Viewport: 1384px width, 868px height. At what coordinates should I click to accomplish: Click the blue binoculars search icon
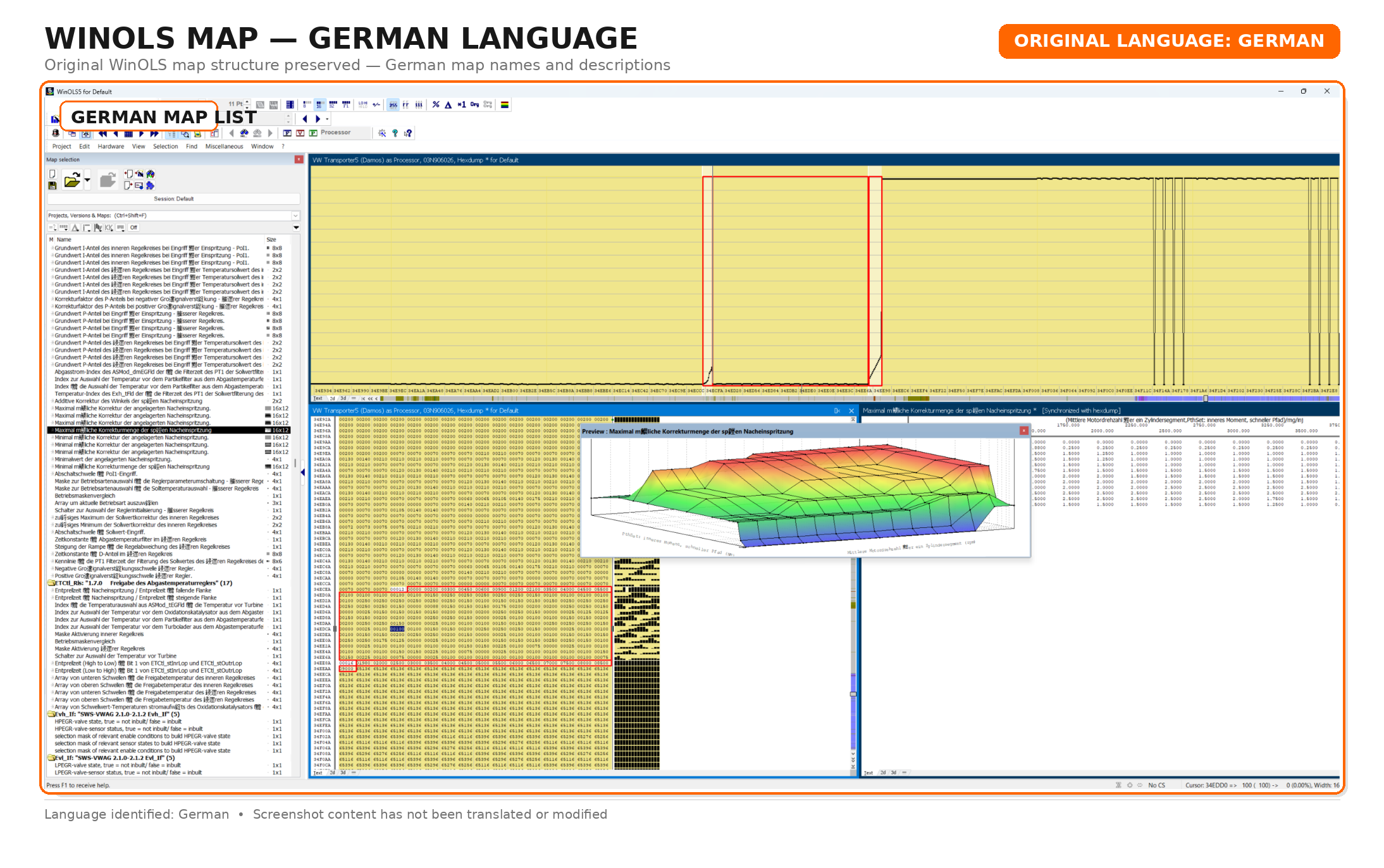[x=244, y=133]
